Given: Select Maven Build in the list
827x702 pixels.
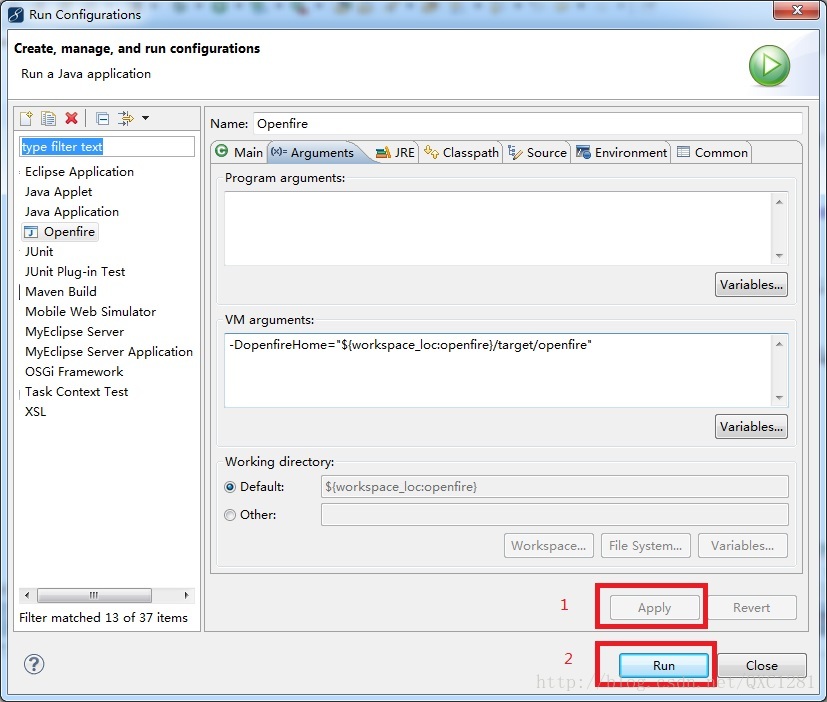Looking at the screenshot, I should click(x=61, y=292).
